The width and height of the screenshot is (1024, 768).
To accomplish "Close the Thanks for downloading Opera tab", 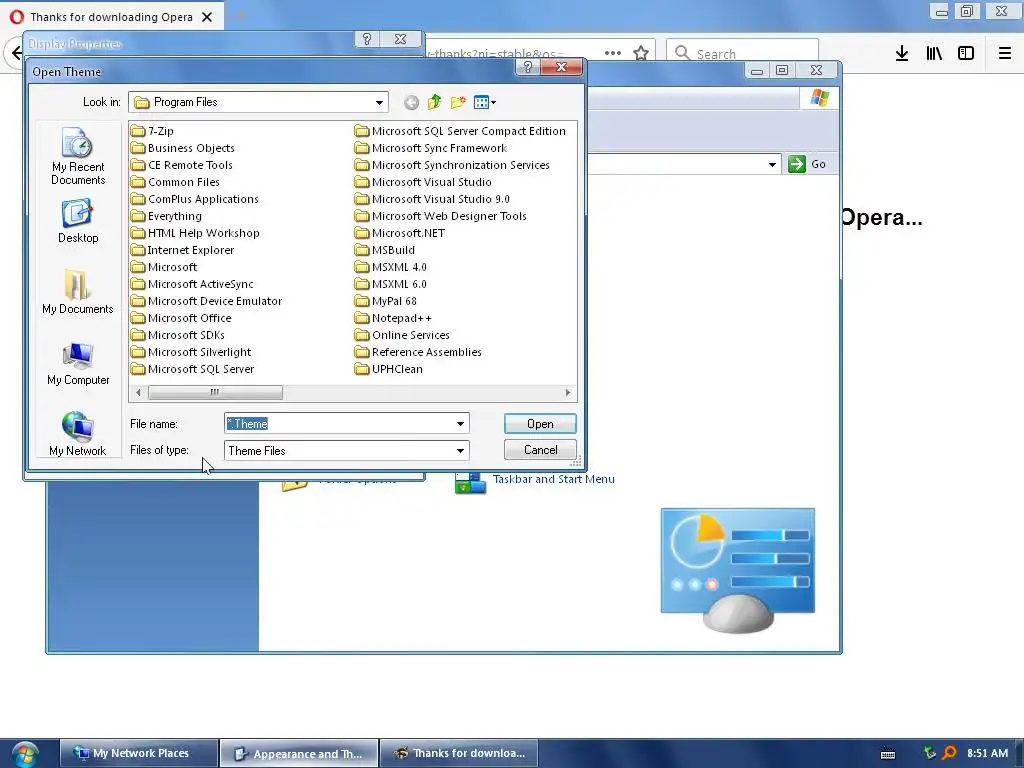I will 207,17.
